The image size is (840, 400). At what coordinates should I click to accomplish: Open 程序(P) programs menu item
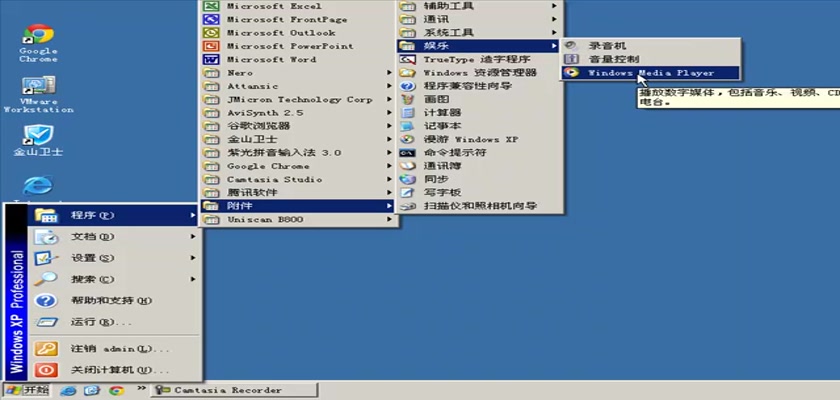[115, 215]
